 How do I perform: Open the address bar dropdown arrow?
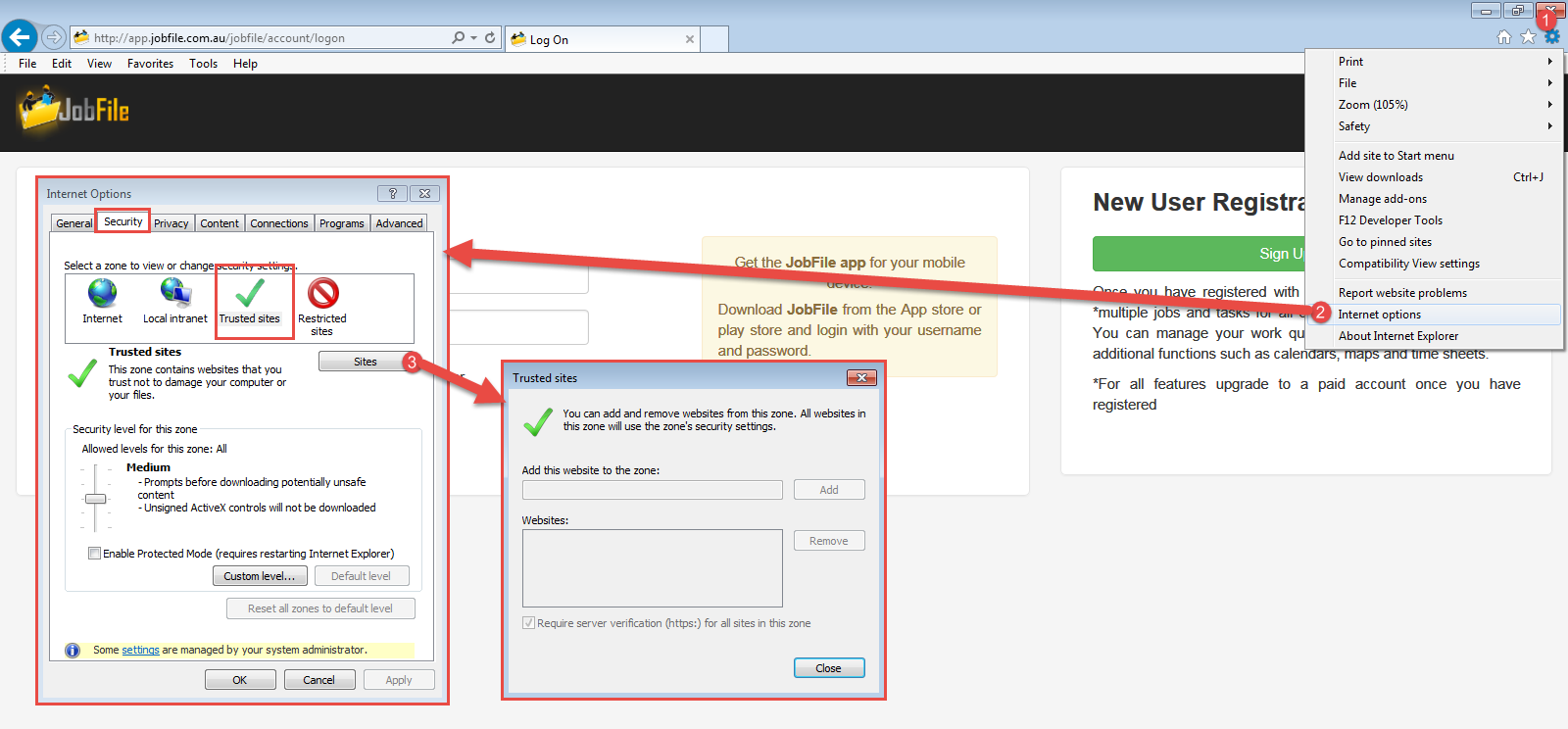pyautogui.click(x=473, y=38)
